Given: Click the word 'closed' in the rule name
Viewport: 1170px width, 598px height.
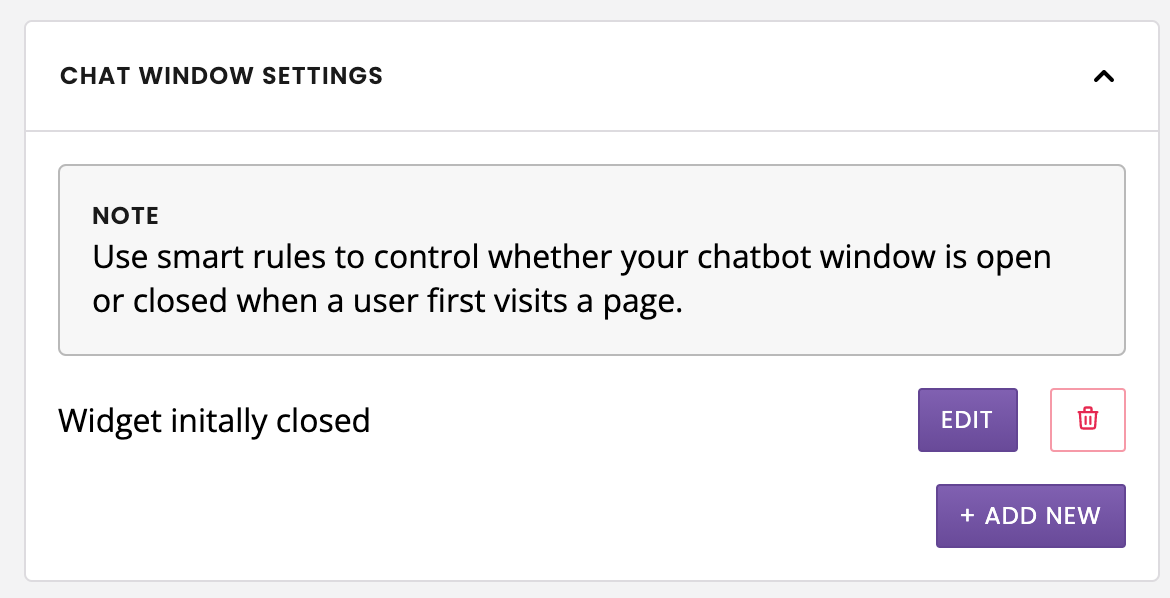Looking at the screenshot, I should 323,420.
